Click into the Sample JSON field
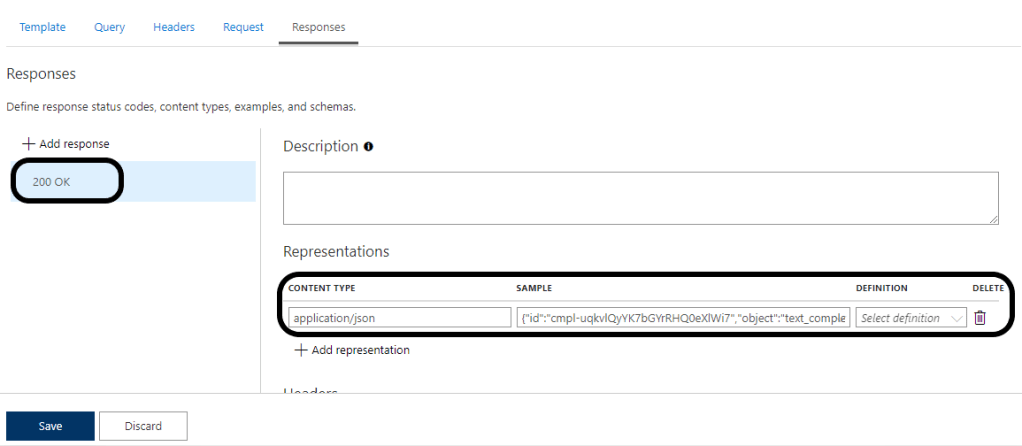 tap(684, 318)
